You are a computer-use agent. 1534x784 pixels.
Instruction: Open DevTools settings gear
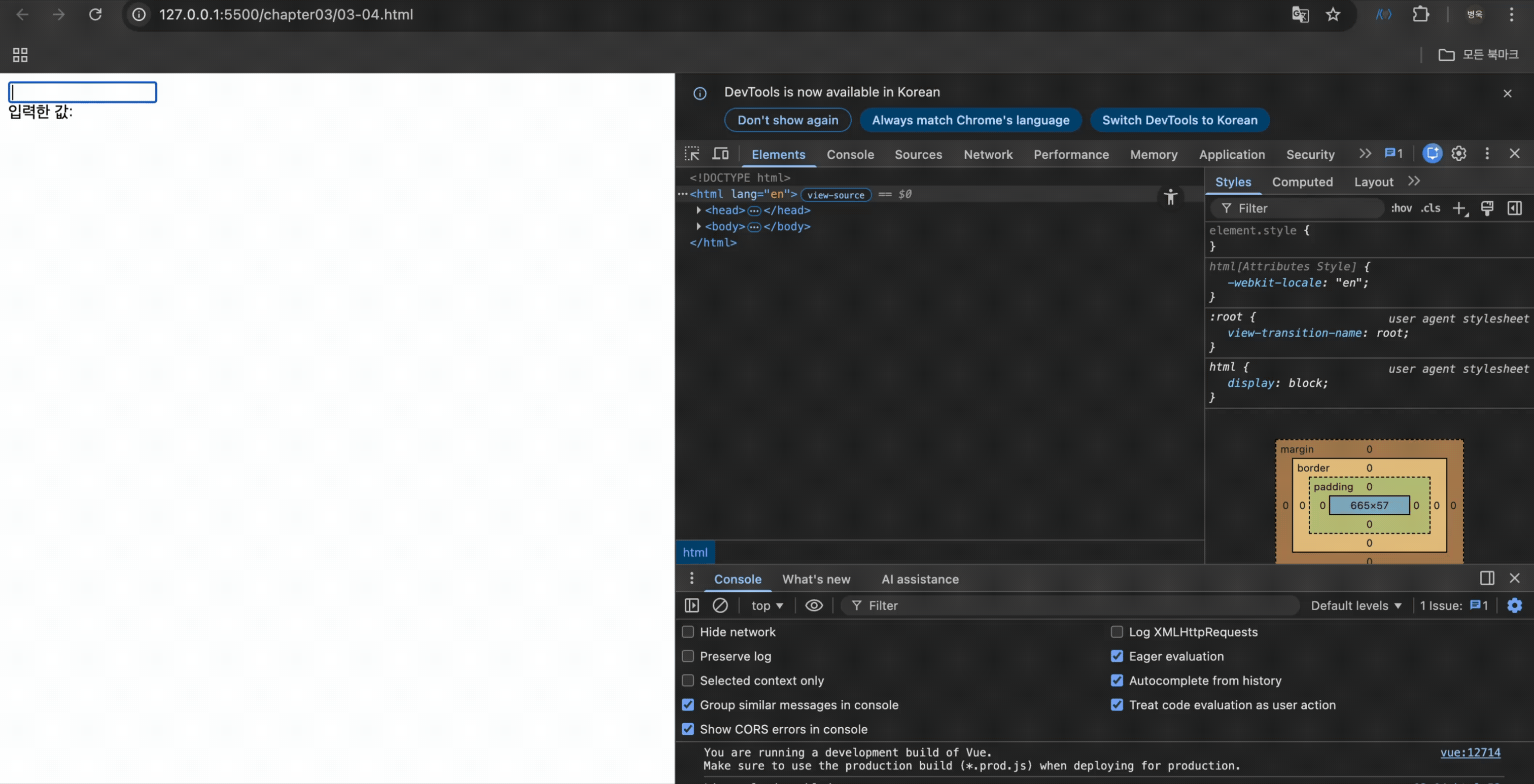(1458, 154)
